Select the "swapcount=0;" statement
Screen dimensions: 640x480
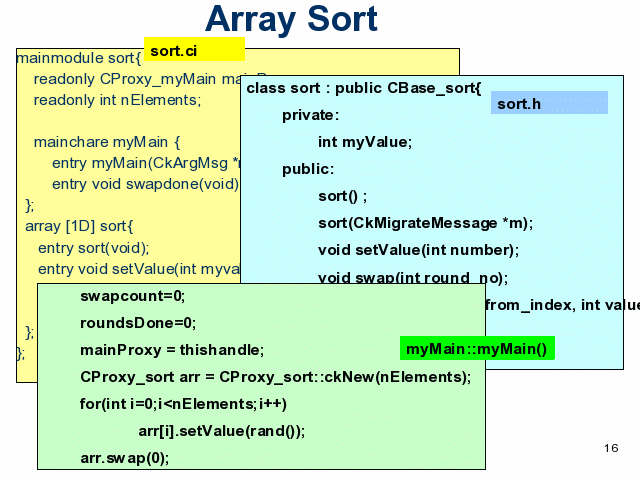(x=133, y=296)
